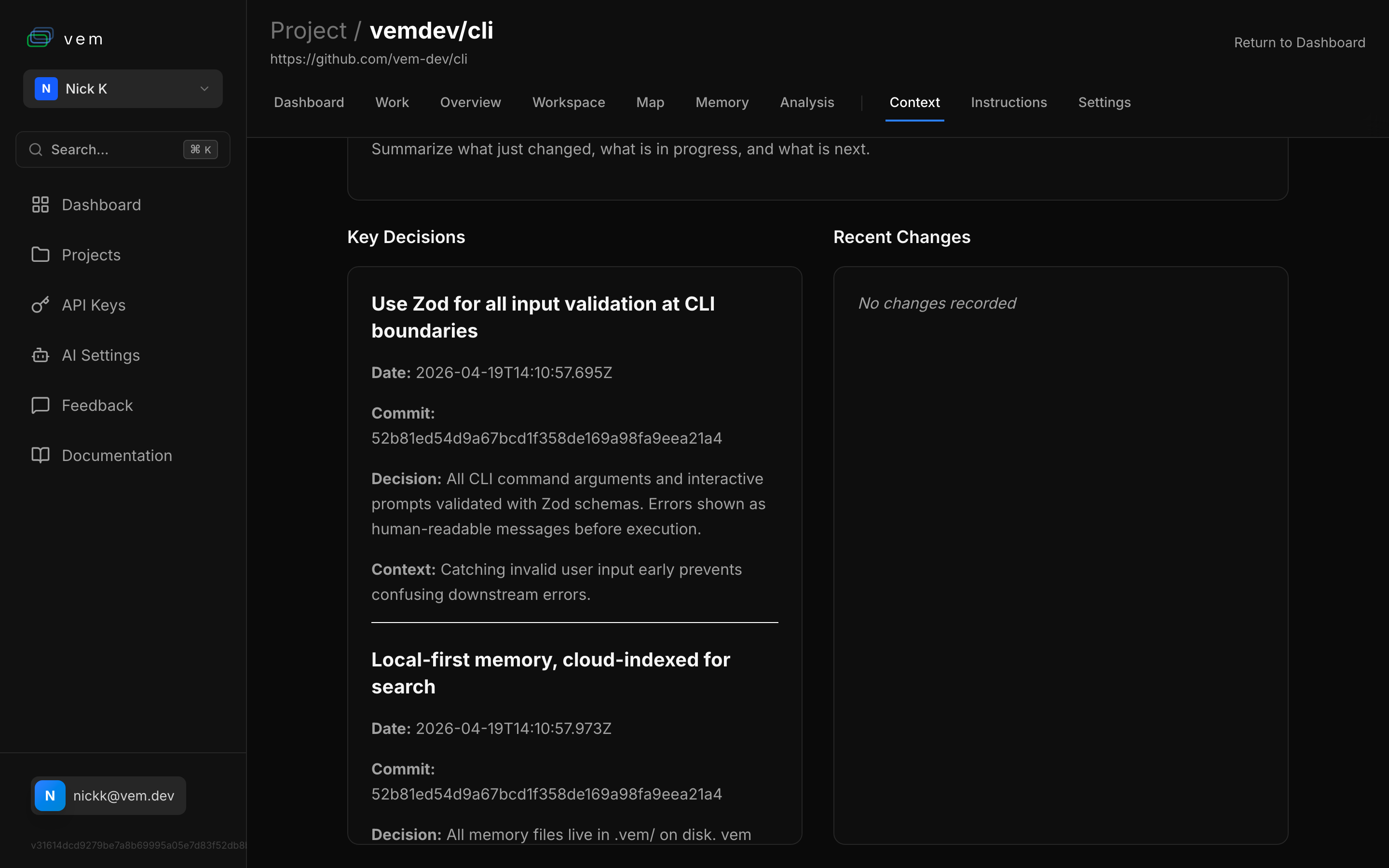The image size is (1389, 868).
Task: Click Return to Dashboard link
Action: 1299,43
